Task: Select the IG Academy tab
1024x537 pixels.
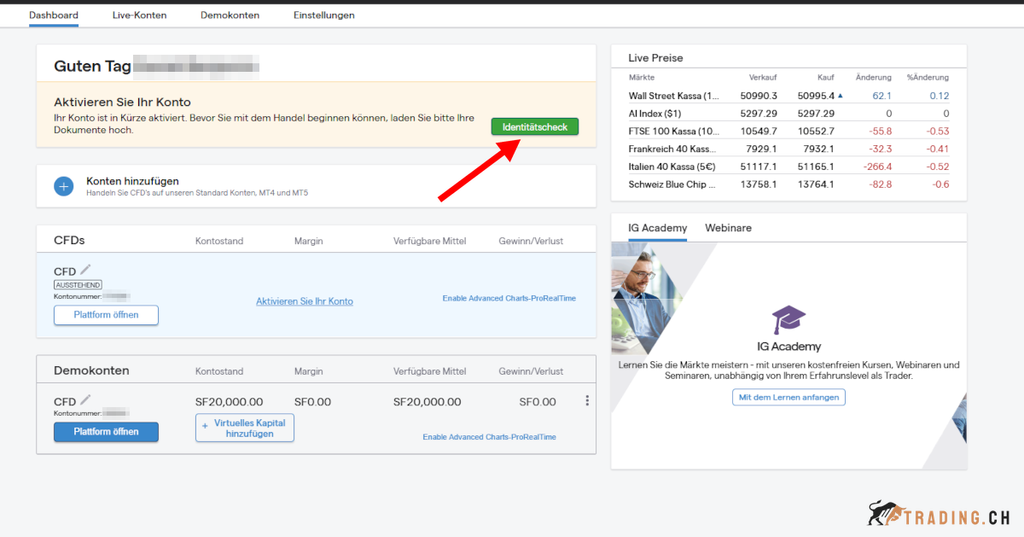Action: coord(658,228)
